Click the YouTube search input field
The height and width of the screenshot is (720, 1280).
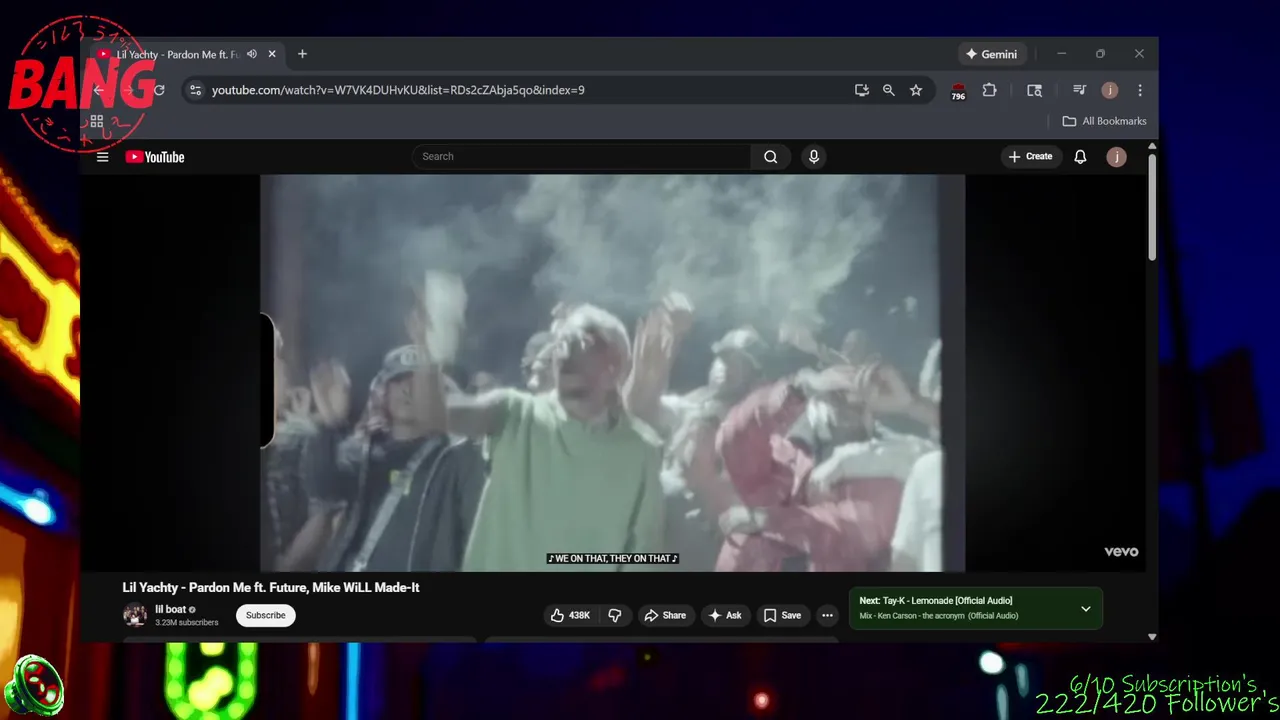click(x=581, y=157)
